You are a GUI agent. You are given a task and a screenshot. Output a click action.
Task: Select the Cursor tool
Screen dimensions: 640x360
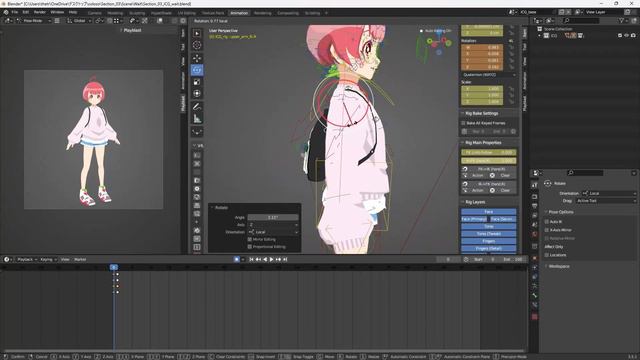(197, 45)
